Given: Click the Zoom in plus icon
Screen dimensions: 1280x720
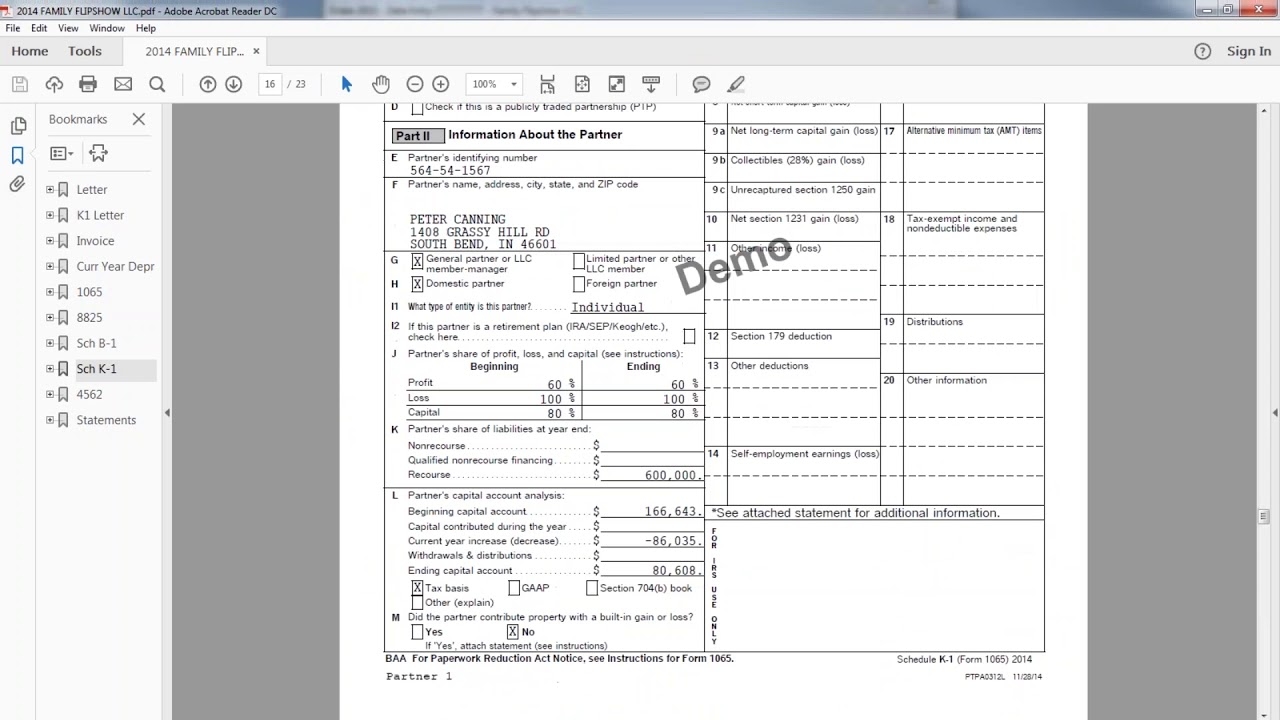Looking at the screenshot, I should pos(441,84).
